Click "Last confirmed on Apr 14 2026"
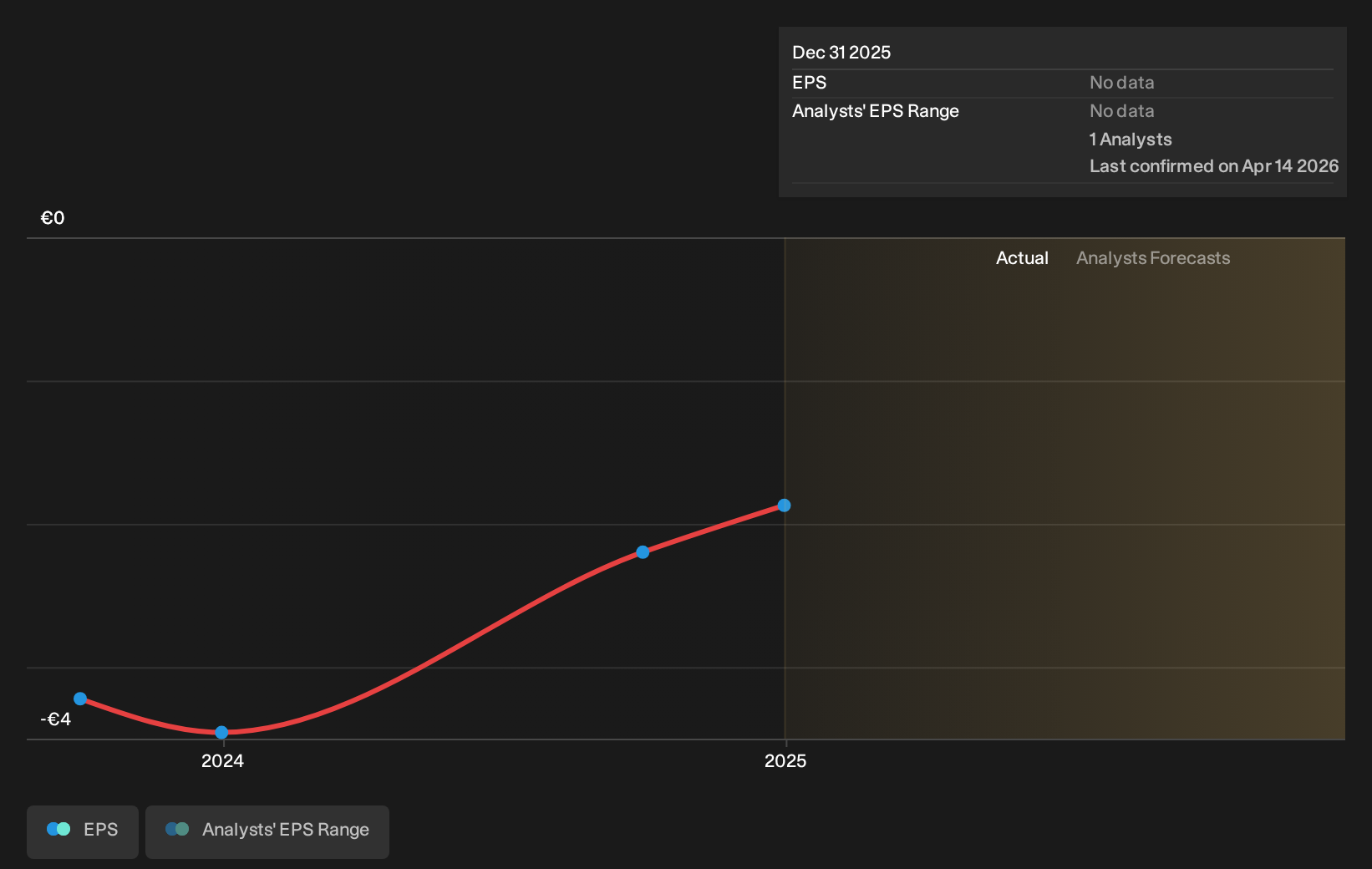The height and width of the screenshot is (869, 1372). tap(1214, 166)
